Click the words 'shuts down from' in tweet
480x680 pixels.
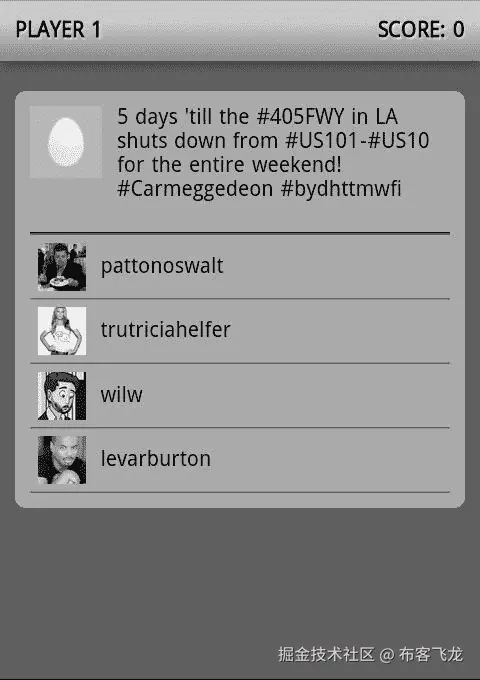click(197, 141)
